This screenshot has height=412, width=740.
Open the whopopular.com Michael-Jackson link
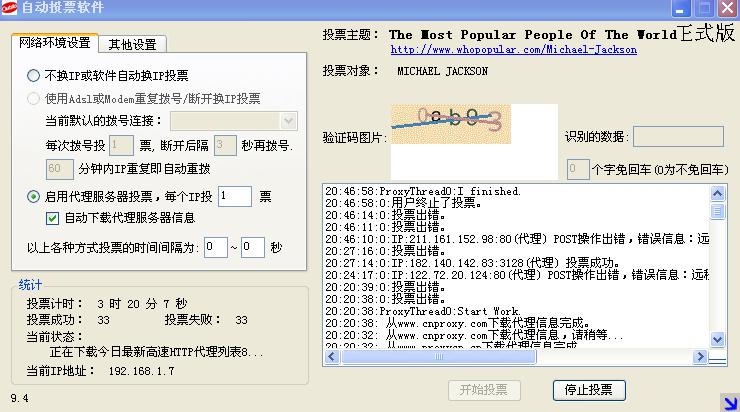point(513,50)
